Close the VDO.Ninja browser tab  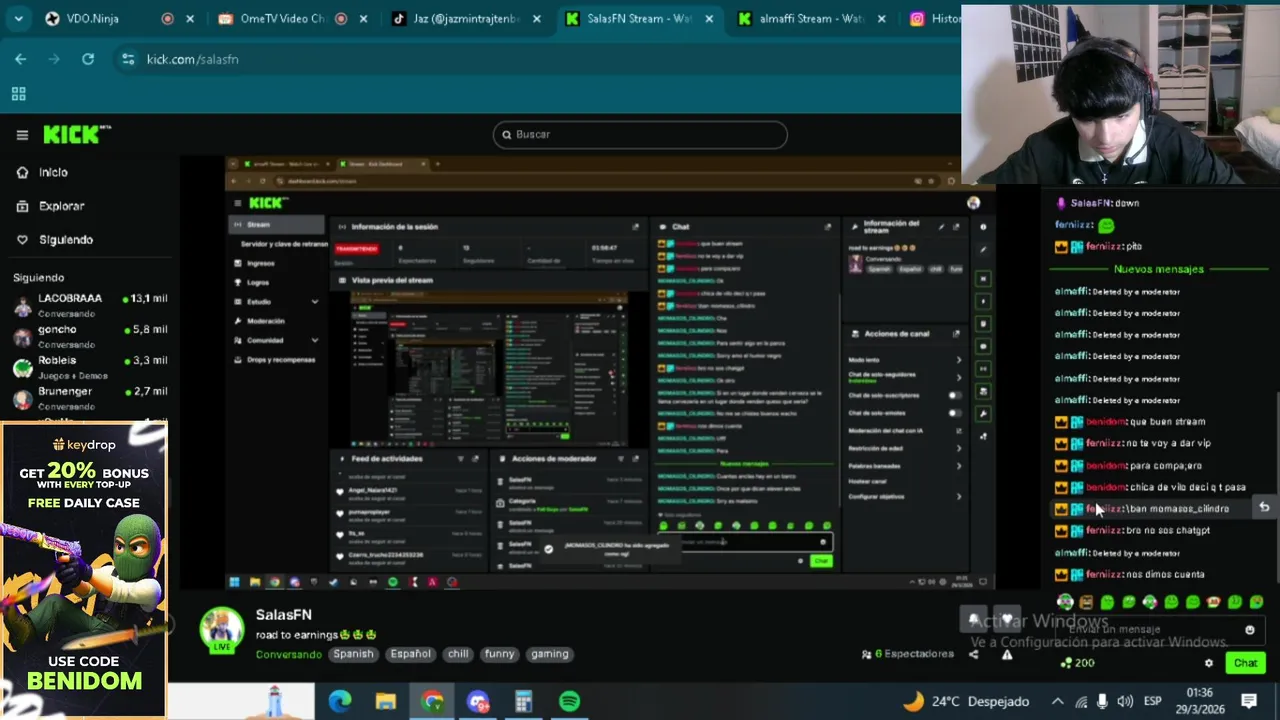click(190, 18)
